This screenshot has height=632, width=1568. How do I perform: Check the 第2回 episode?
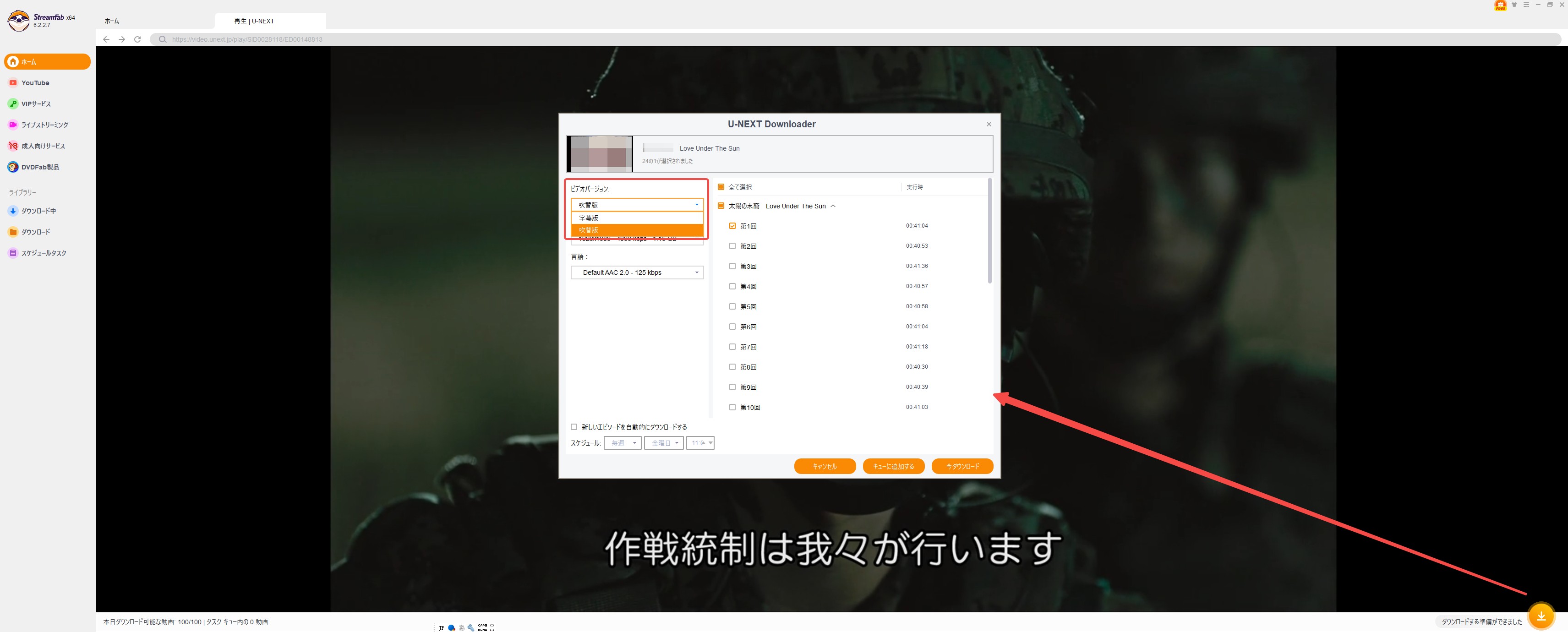[x=732, y=246]
